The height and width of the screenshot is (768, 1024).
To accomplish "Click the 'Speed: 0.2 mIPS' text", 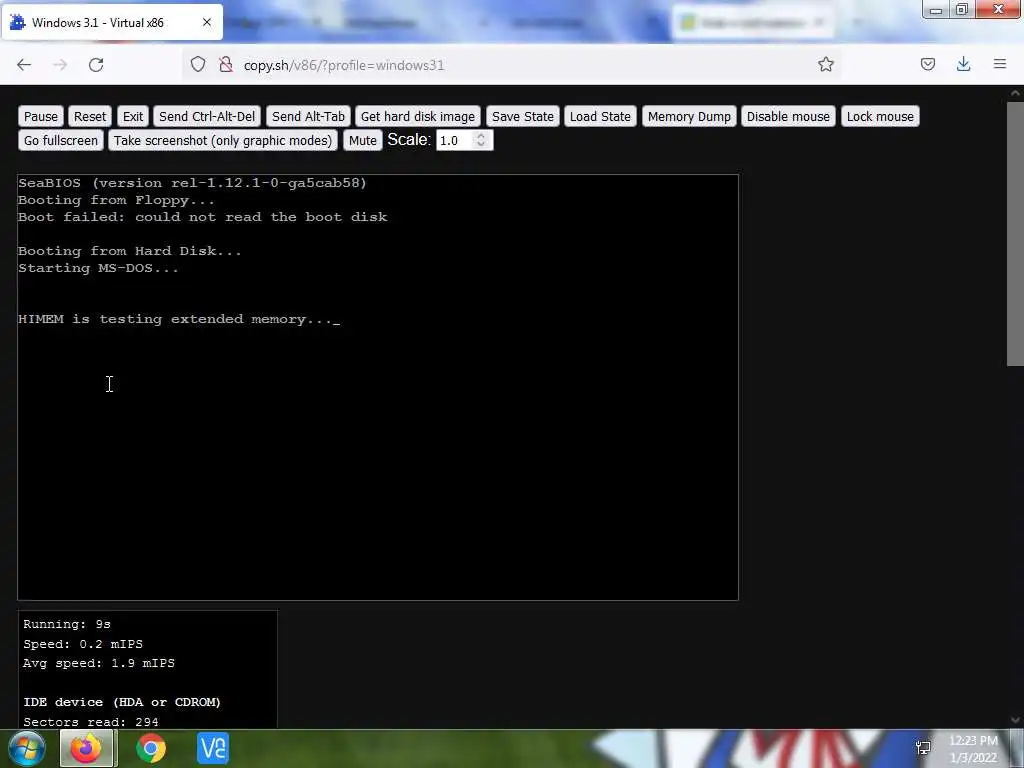I will [83, 644].
